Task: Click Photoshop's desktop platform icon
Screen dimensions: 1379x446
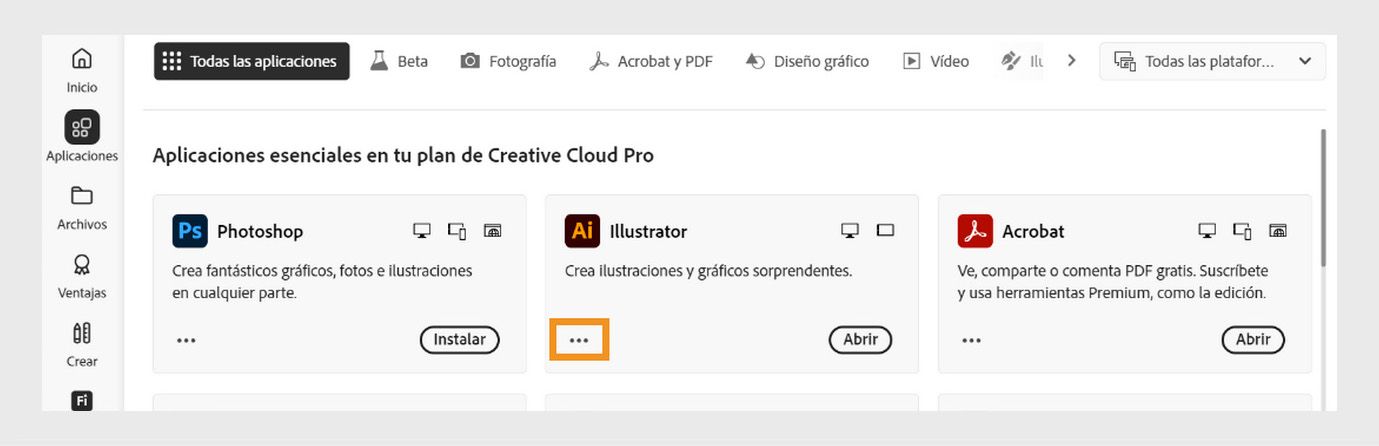Action: point(422,231)
